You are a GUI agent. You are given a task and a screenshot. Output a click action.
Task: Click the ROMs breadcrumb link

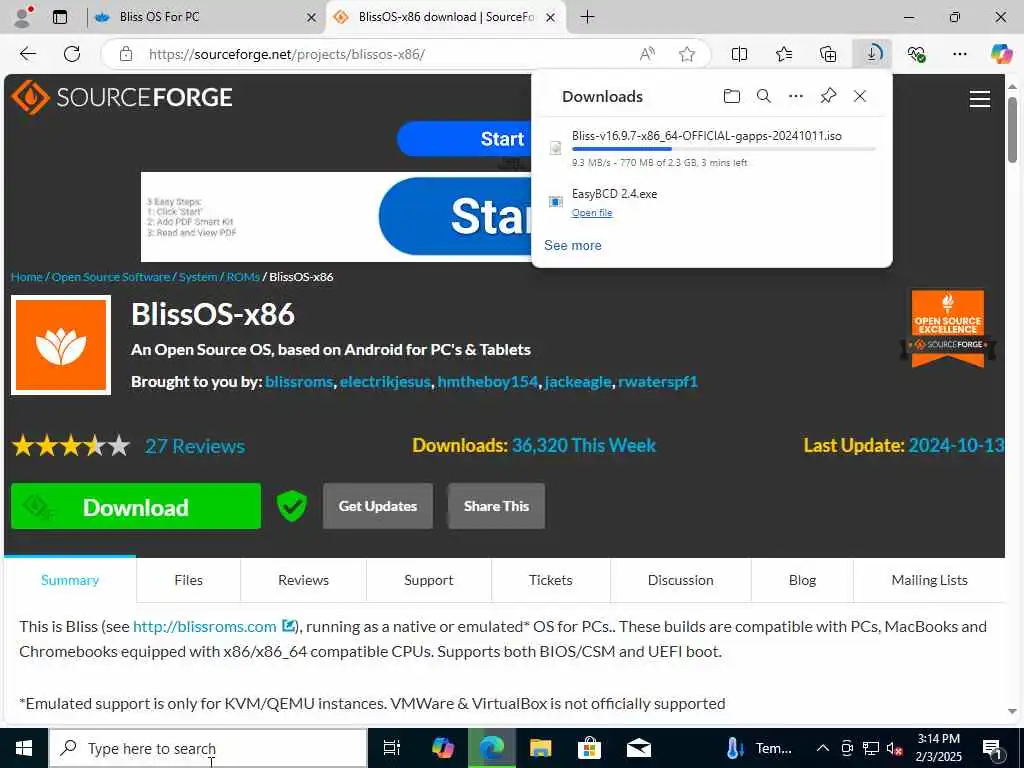pos(243,277)
